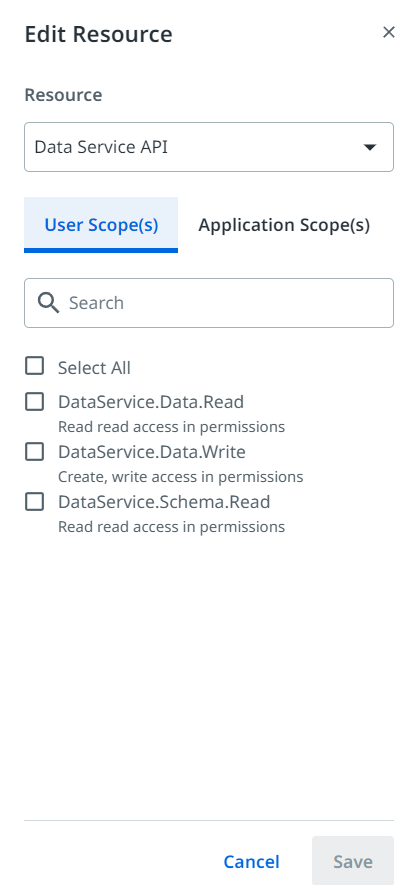Image resolution: width=414 pixels, height=885 pixels.
Task: Click the DataService.Data.Write scope name text
Action: pyautogui.click(x=152, y=452)
